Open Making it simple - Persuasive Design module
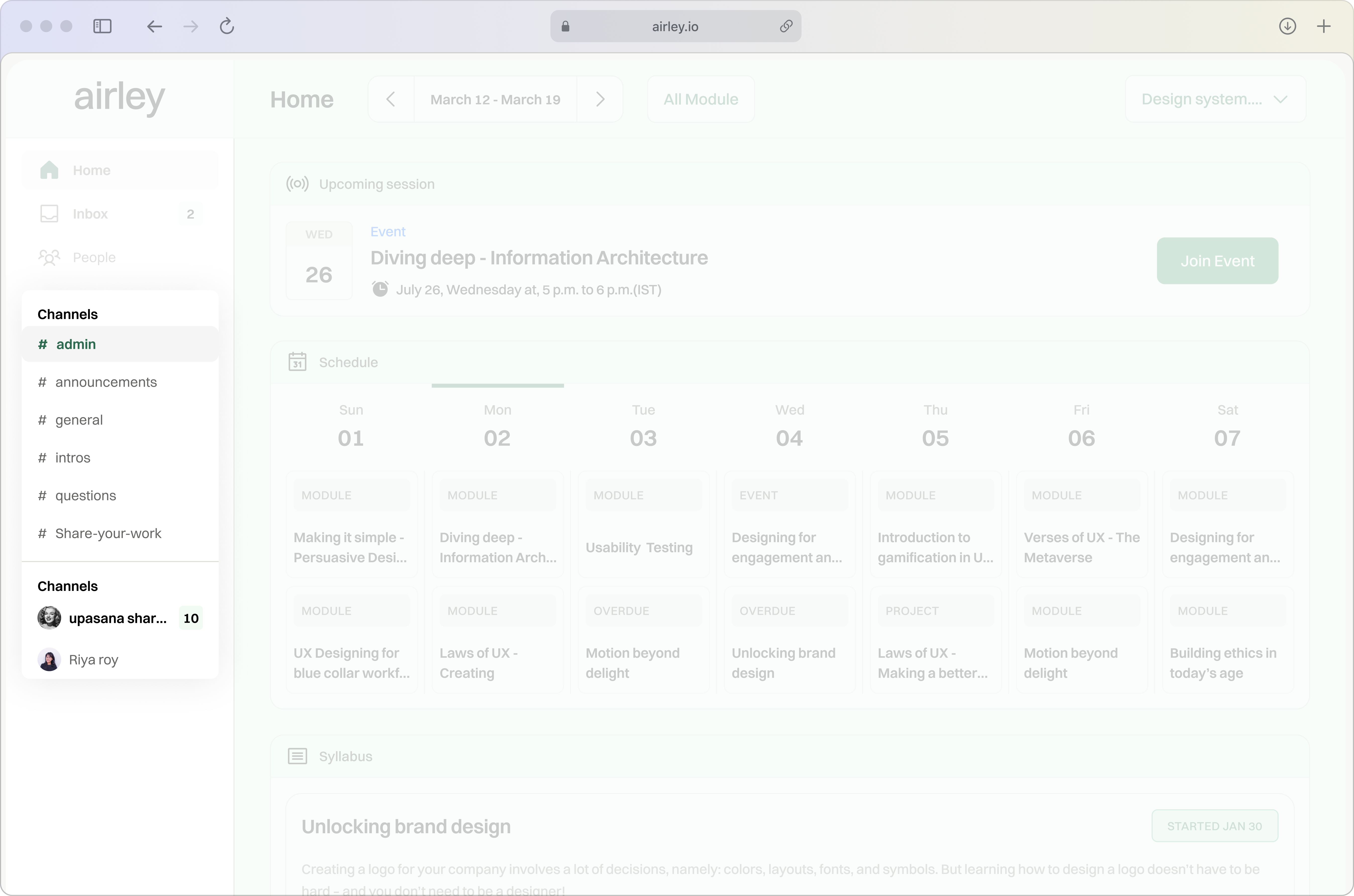Image resolution: width=1354 pixels, height=896 pixels. pyautogui.click(x=351, y=525)
